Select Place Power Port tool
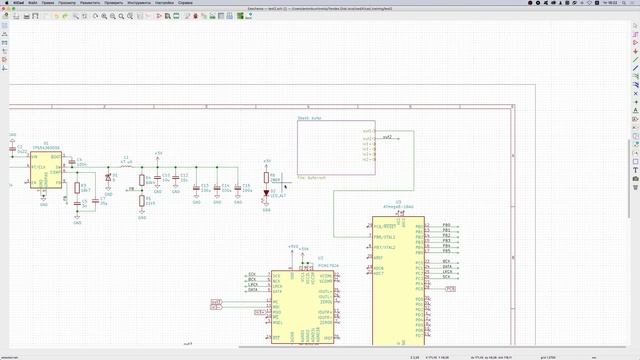640x360 pixels. click(x=636, y=51)
